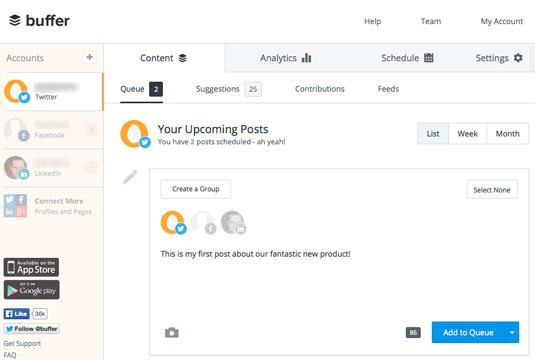
Task: Click the Buffer logo icon
Action: 15,20
